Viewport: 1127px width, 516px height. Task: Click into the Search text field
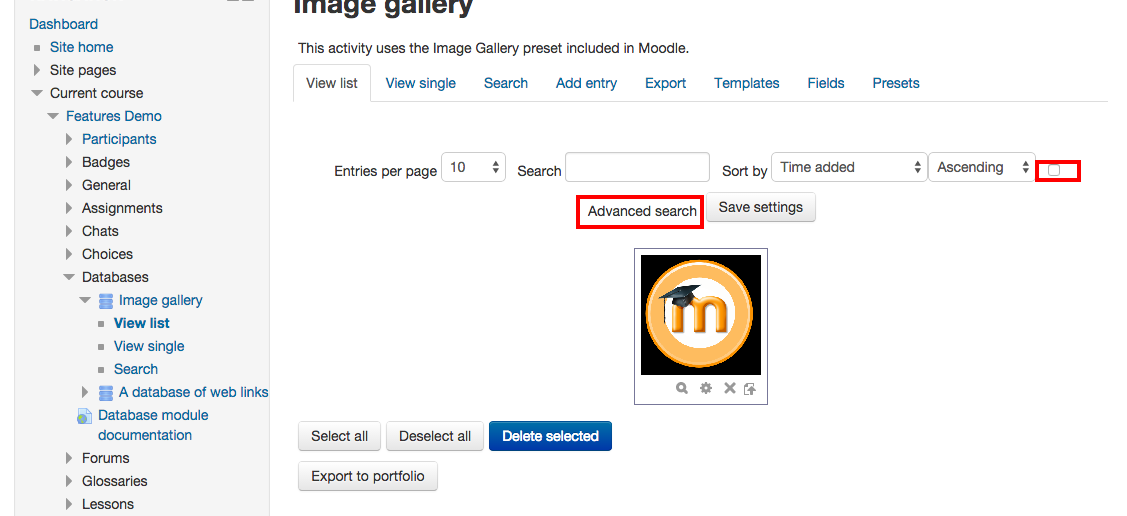(637, 167)
